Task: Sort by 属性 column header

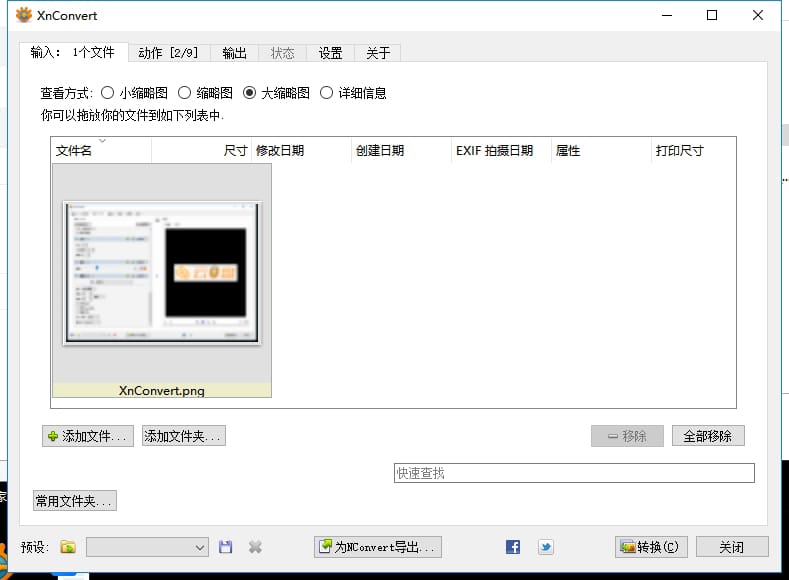Action: (x=601, y=150)
